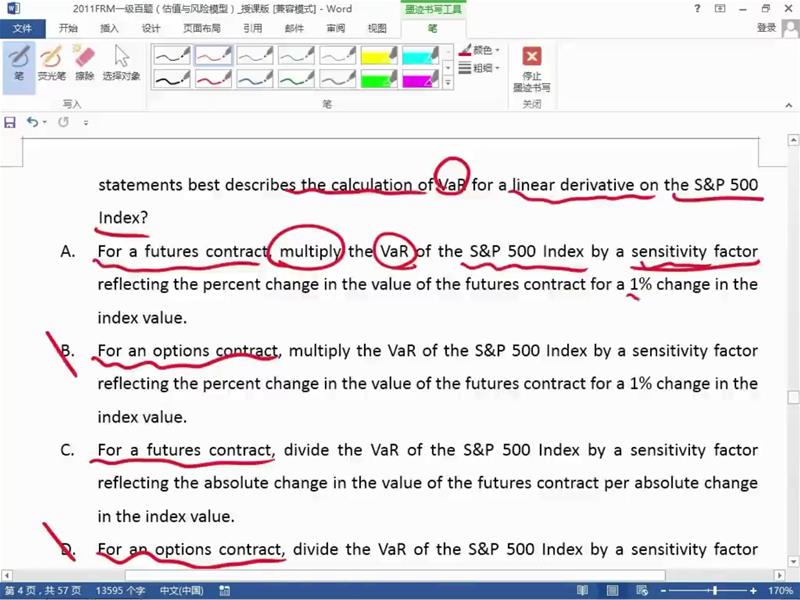800x600 pixels.
Task: Switch to Web Layout view
Action: tap(642, 591)
